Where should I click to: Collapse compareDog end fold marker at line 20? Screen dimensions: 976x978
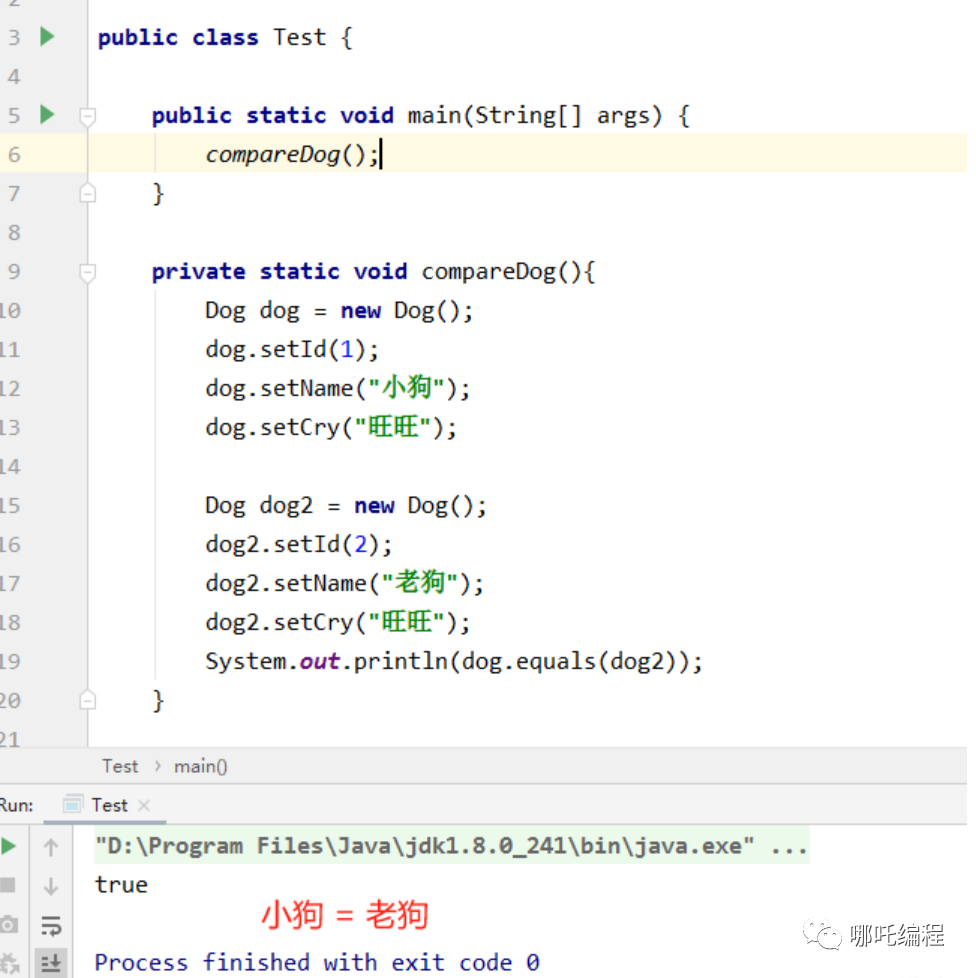click(87, 700)
